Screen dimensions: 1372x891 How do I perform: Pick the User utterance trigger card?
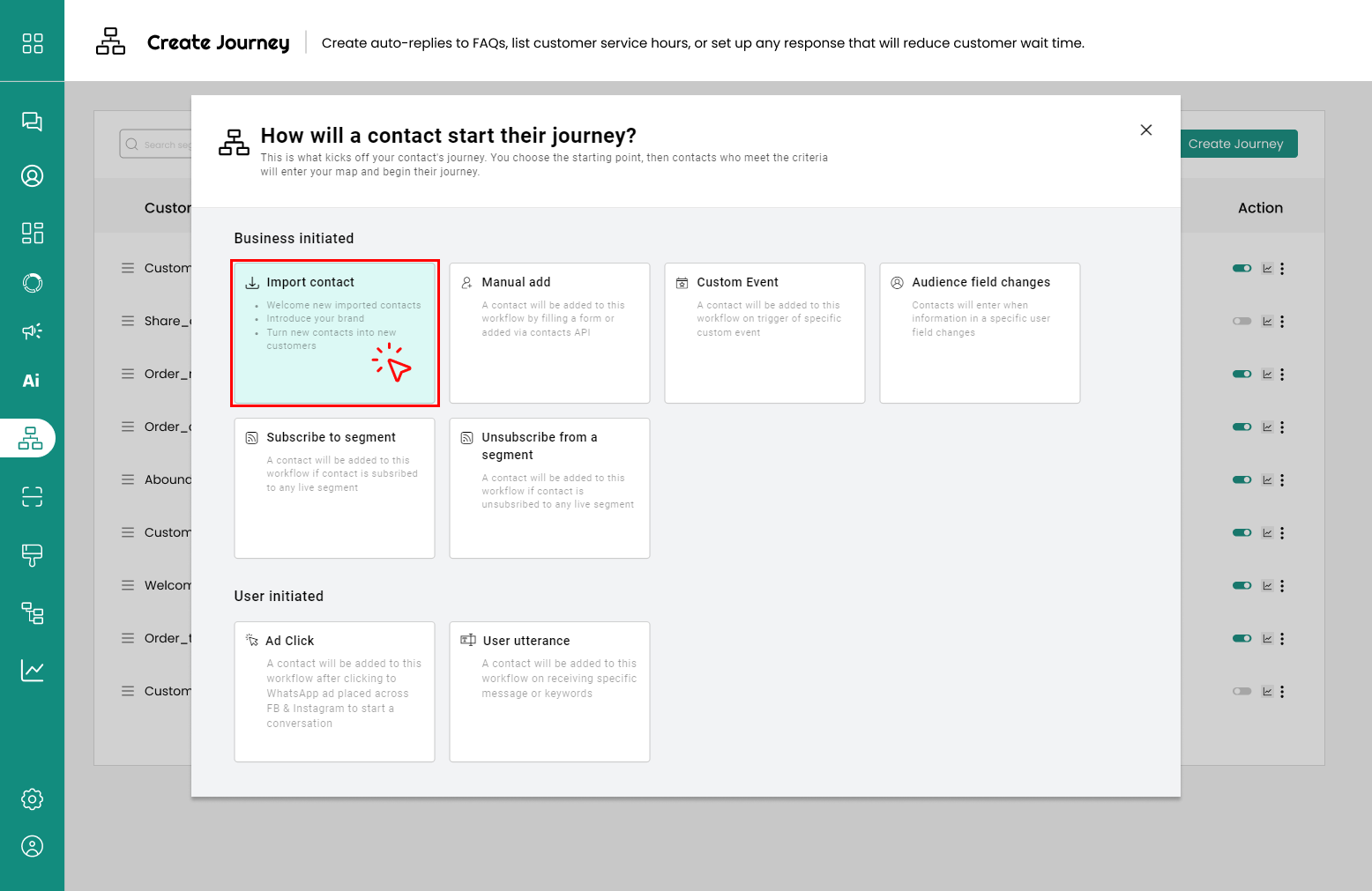(549, 692)
